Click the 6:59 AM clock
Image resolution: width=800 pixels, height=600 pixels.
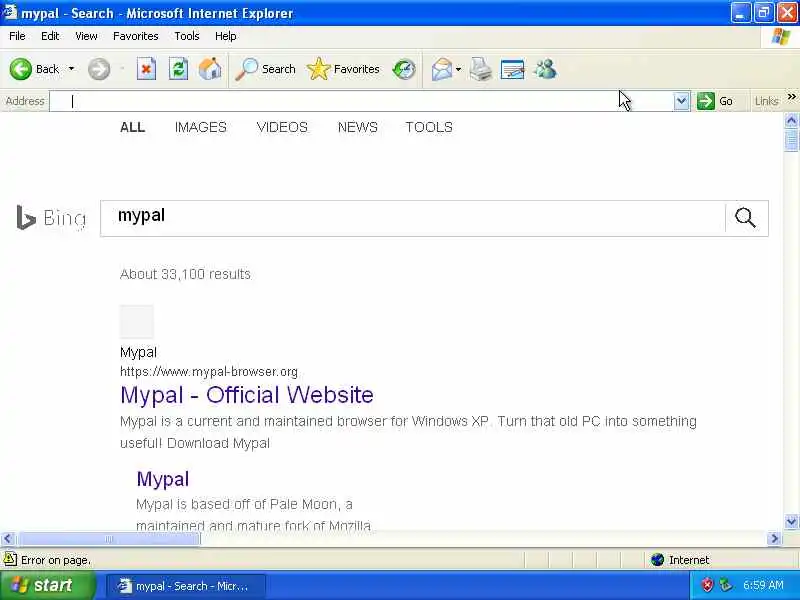tap(763, 585)
